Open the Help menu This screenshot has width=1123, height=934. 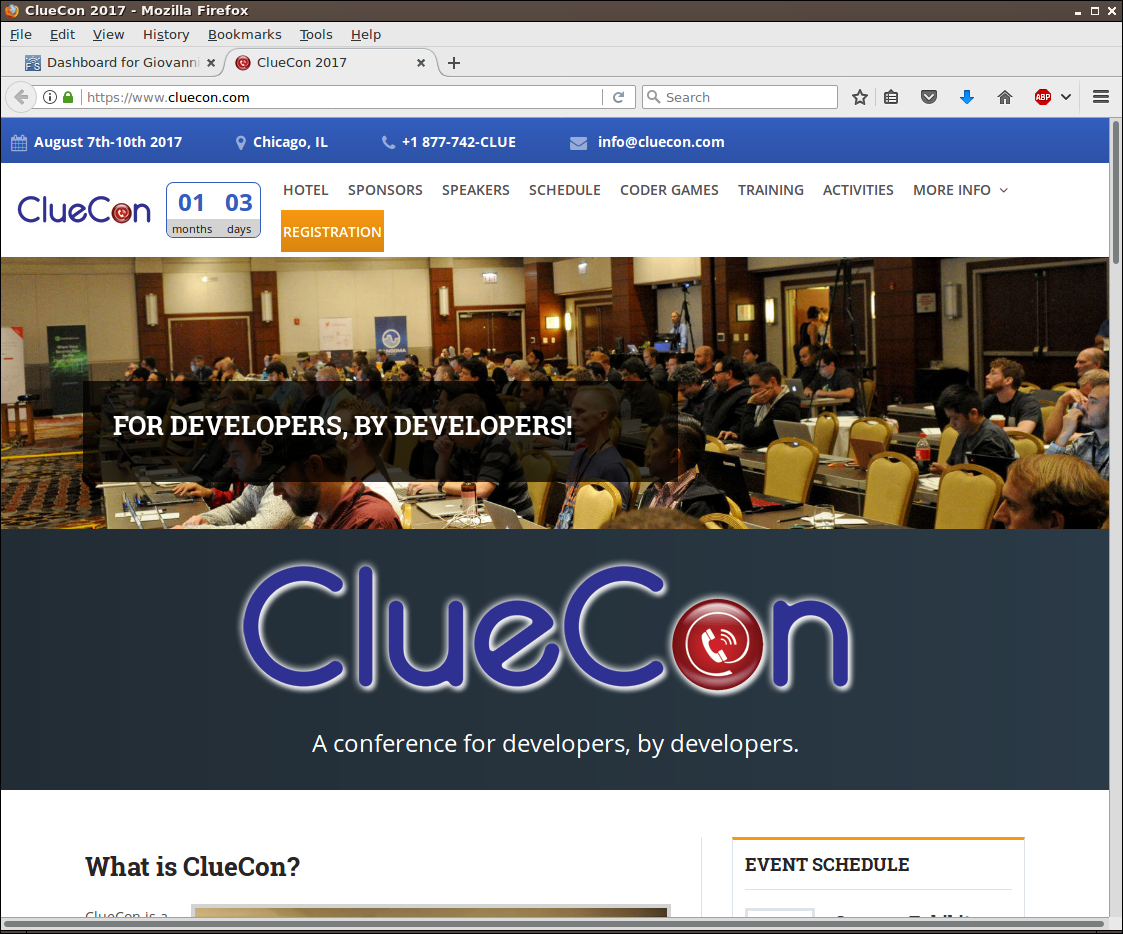coord(366,34)
